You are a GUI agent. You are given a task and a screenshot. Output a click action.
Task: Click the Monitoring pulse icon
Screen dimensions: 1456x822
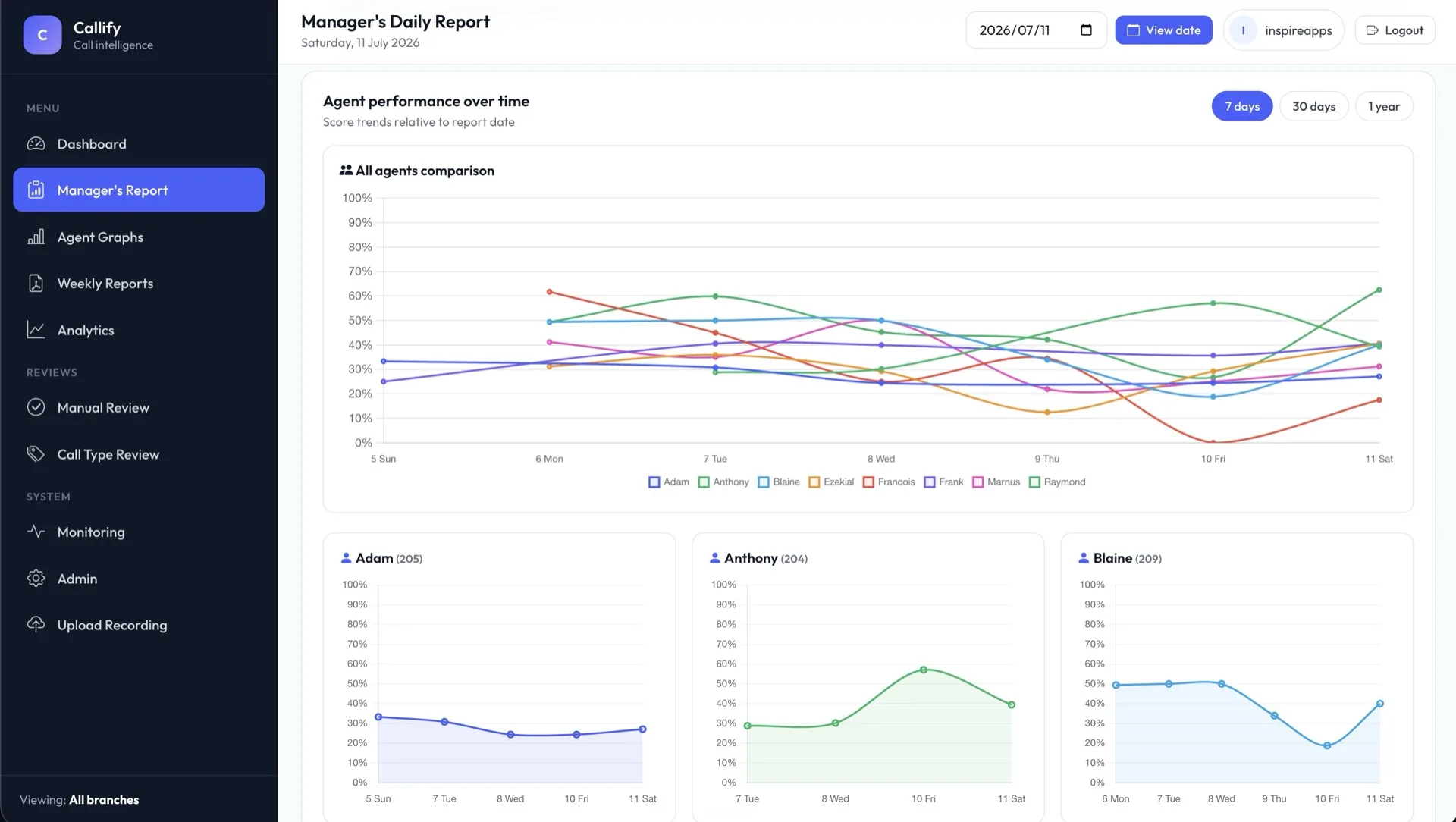point(36,532)
